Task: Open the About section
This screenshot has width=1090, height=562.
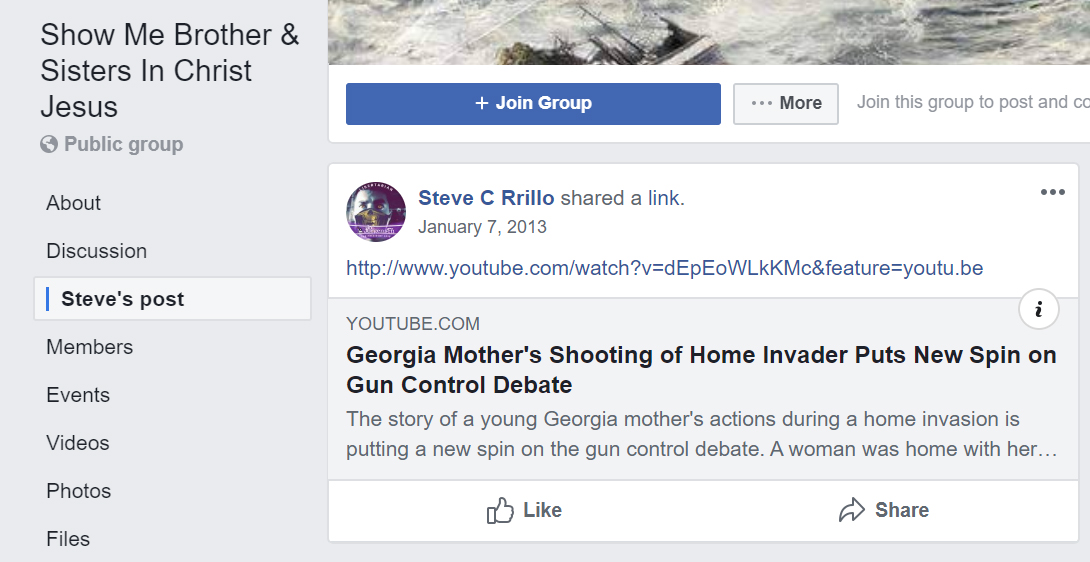Action: pyautogui.click(x=74, y=203)
